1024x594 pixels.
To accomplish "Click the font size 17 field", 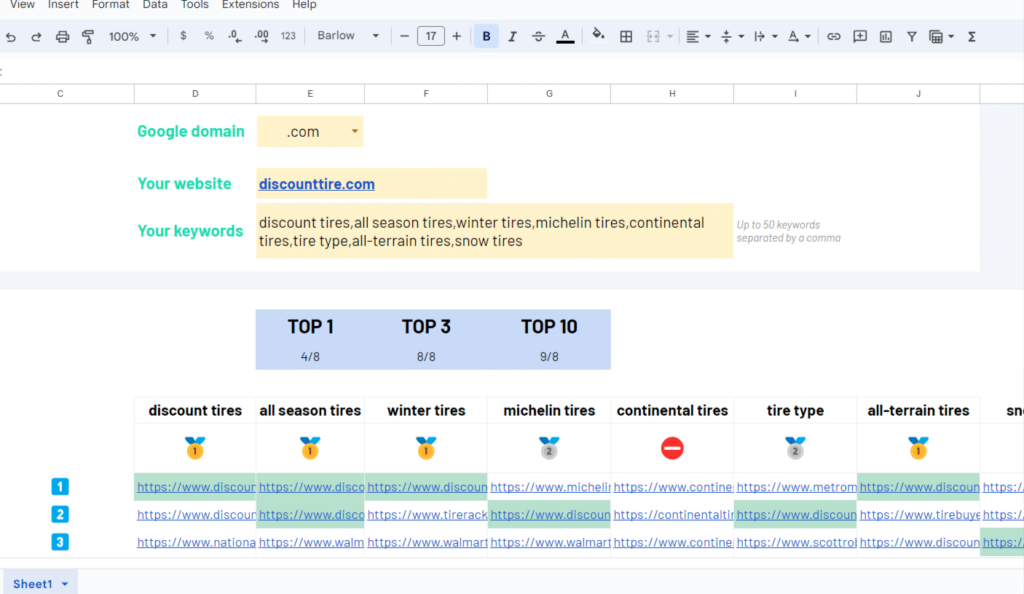I will click(430, 36).
